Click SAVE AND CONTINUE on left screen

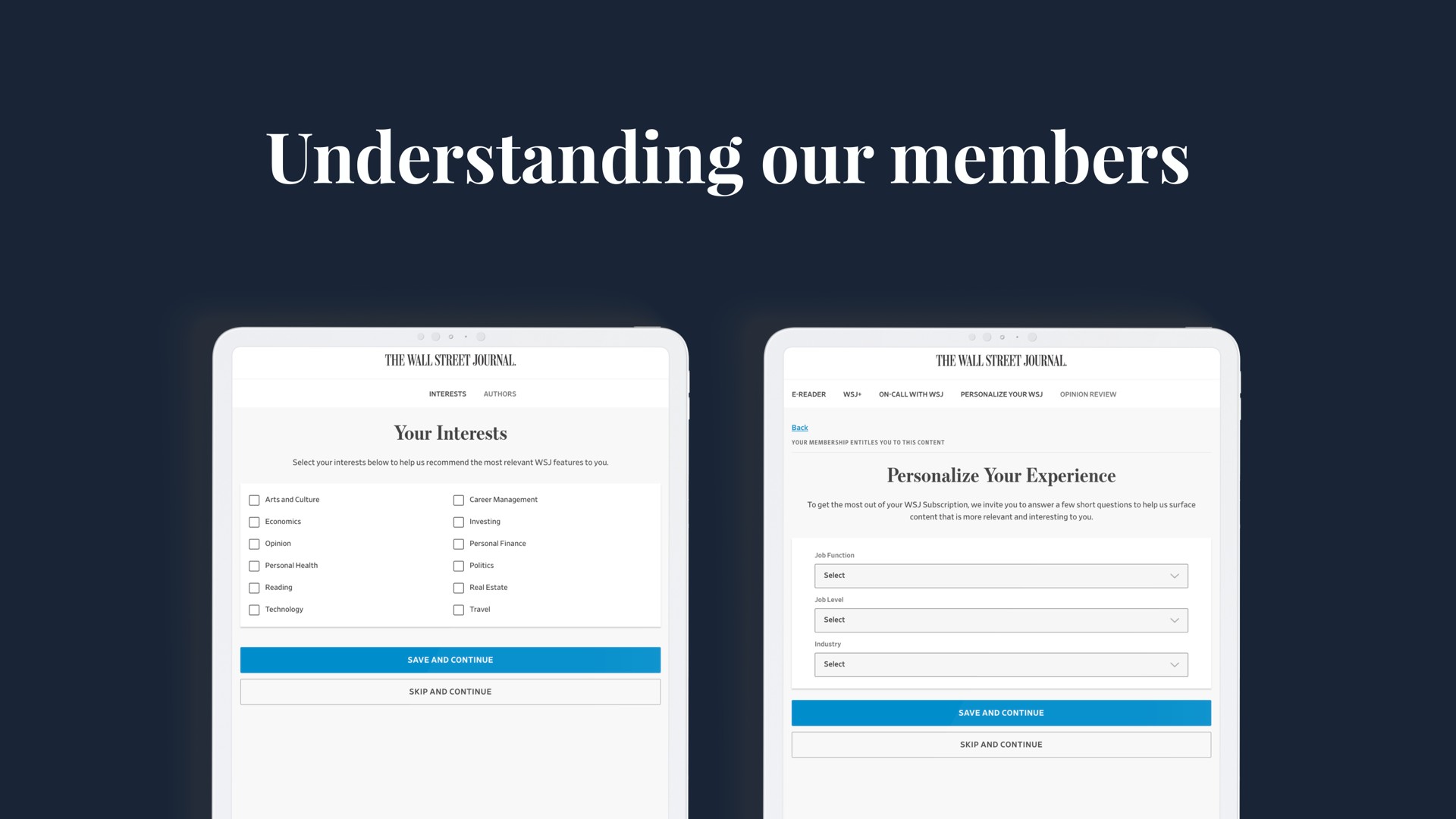click(450, 659)
